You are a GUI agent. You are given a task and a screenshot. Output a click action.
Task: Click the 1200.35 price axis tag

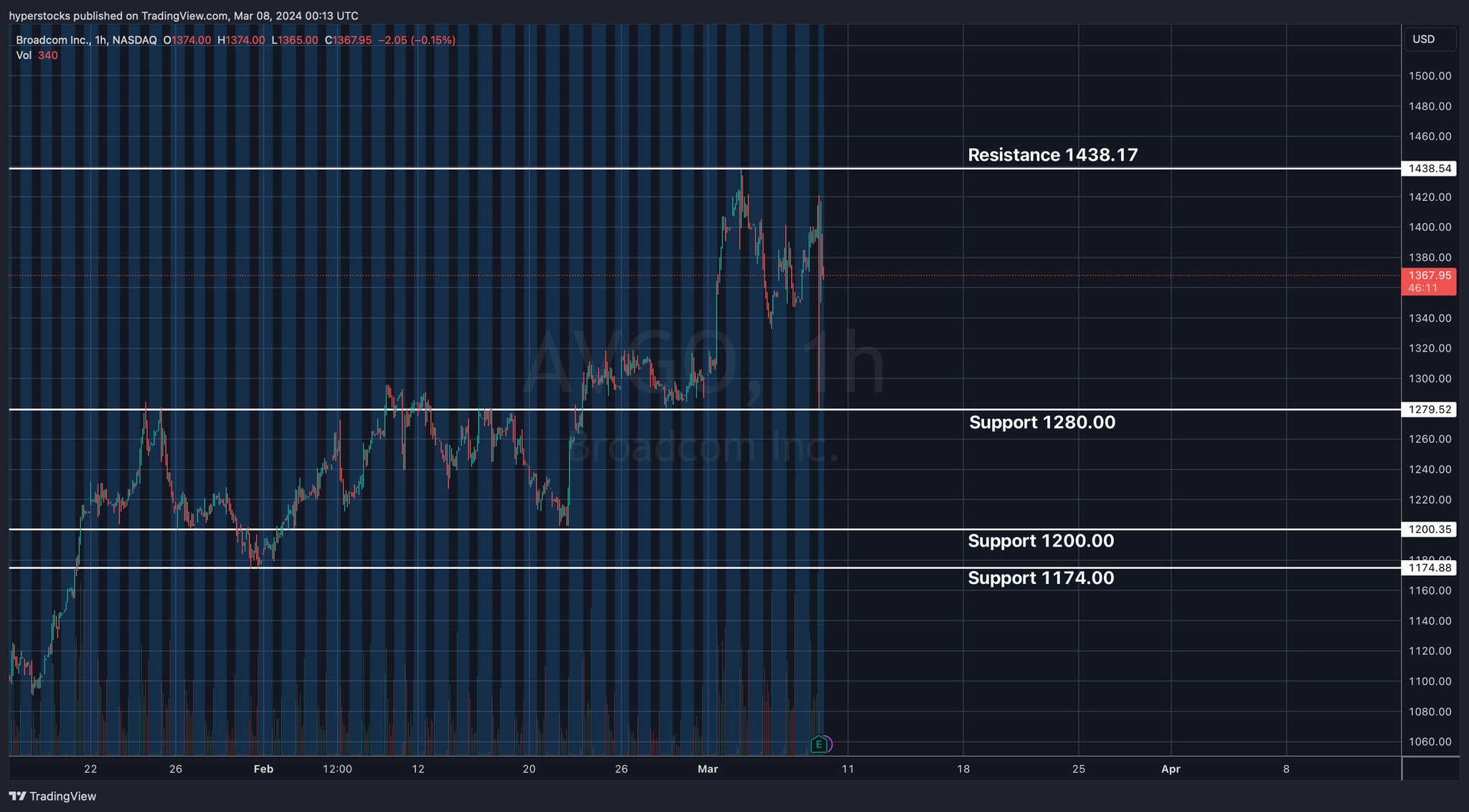pos(1429,529)
